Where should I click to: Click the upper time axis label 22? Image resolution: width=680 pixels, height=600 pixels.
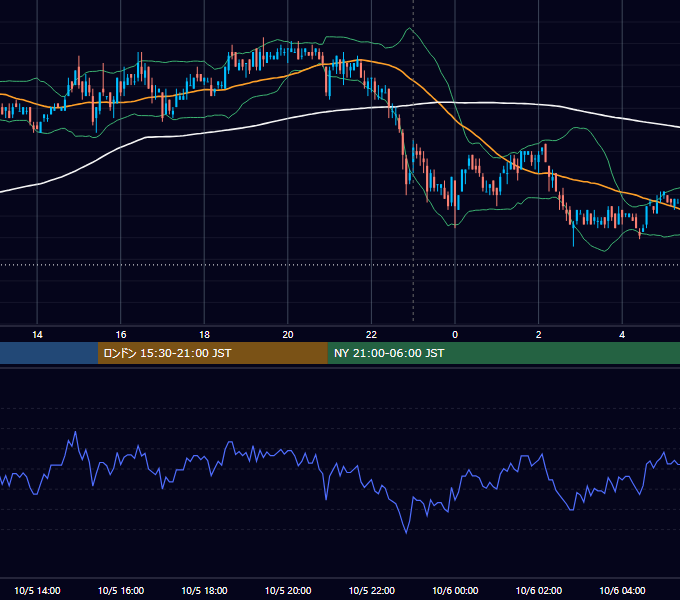click(x=371, y=335)
